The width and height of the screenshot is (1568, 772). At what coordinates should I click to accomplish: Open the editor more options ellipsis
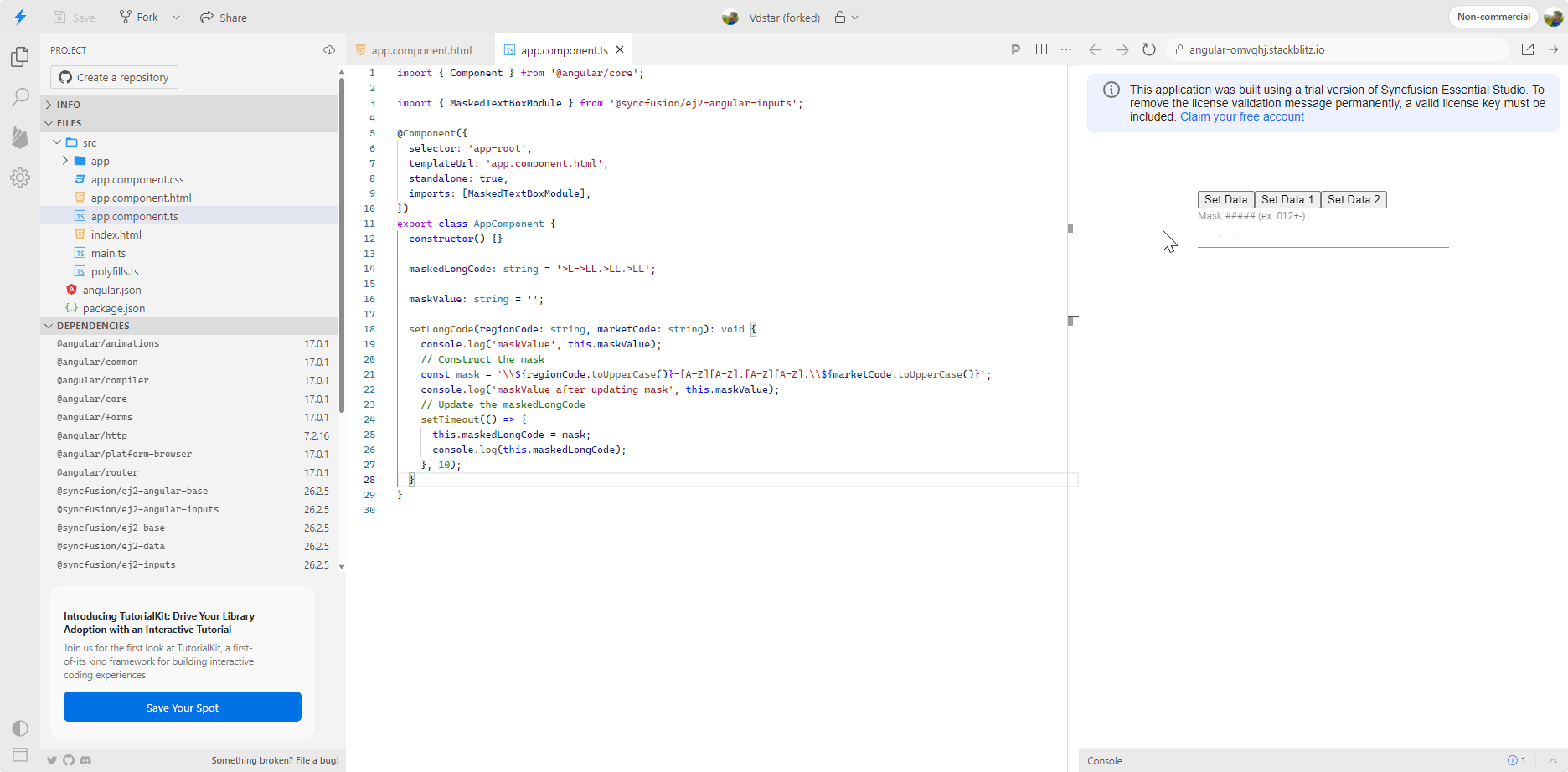(x=1066, y=50)
